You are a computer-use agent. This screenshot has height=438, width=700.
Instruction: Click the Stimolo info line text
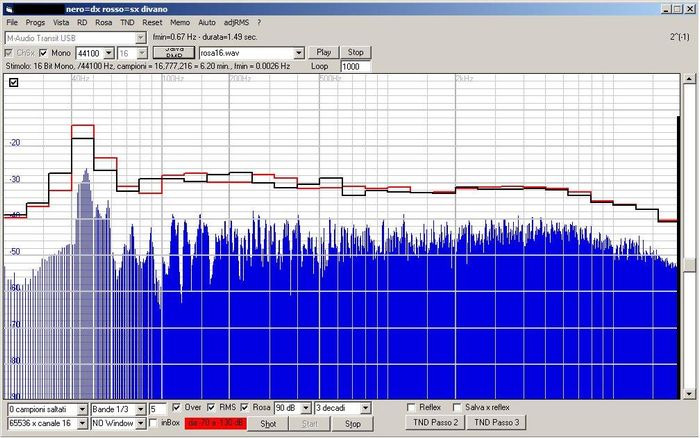click(148, 66)
